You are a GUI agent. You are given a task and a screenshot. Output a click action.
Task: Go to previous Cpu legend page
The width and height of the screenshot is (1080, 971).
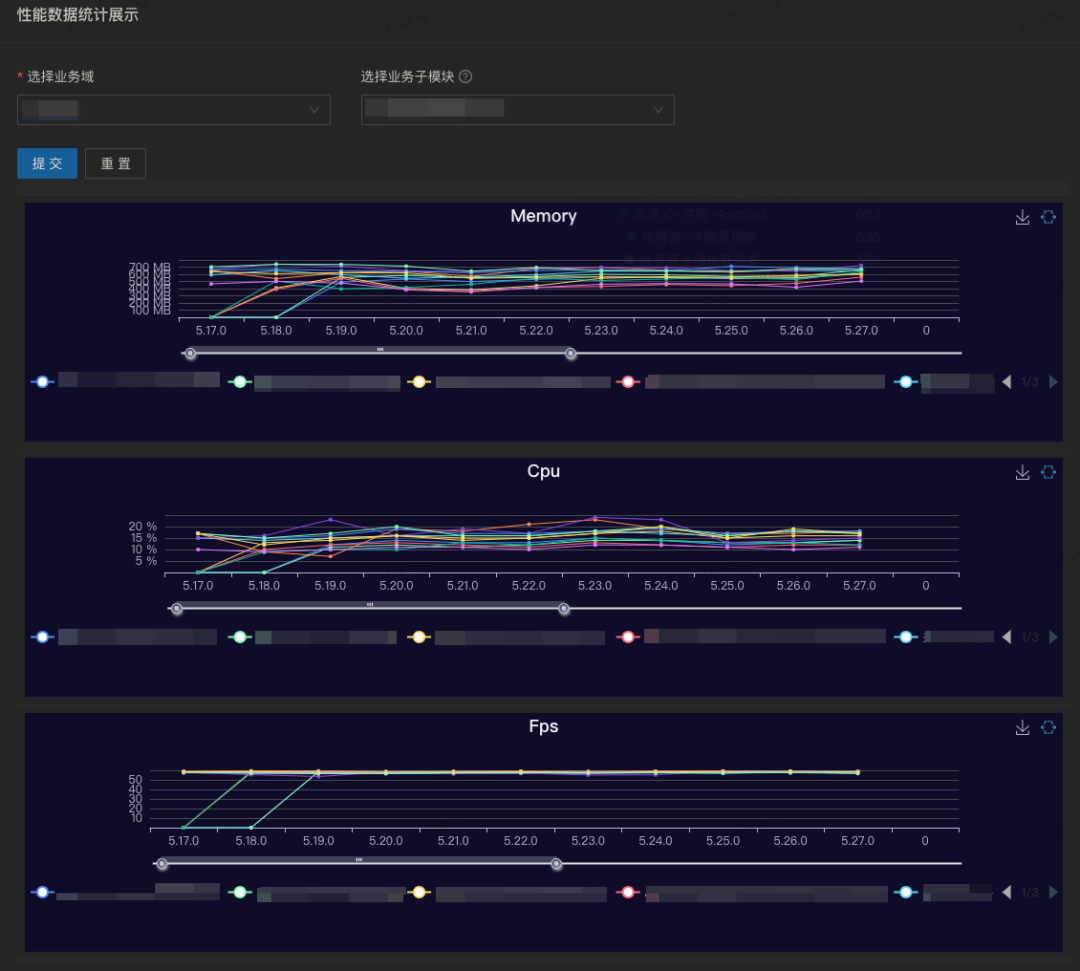click(x=1007, y=637)
